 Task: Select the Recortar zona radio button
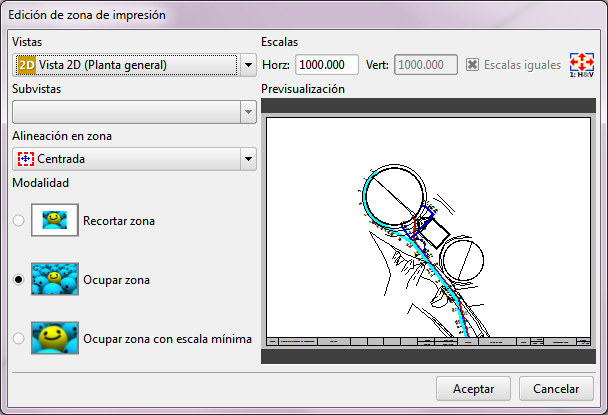coord(19,221)
